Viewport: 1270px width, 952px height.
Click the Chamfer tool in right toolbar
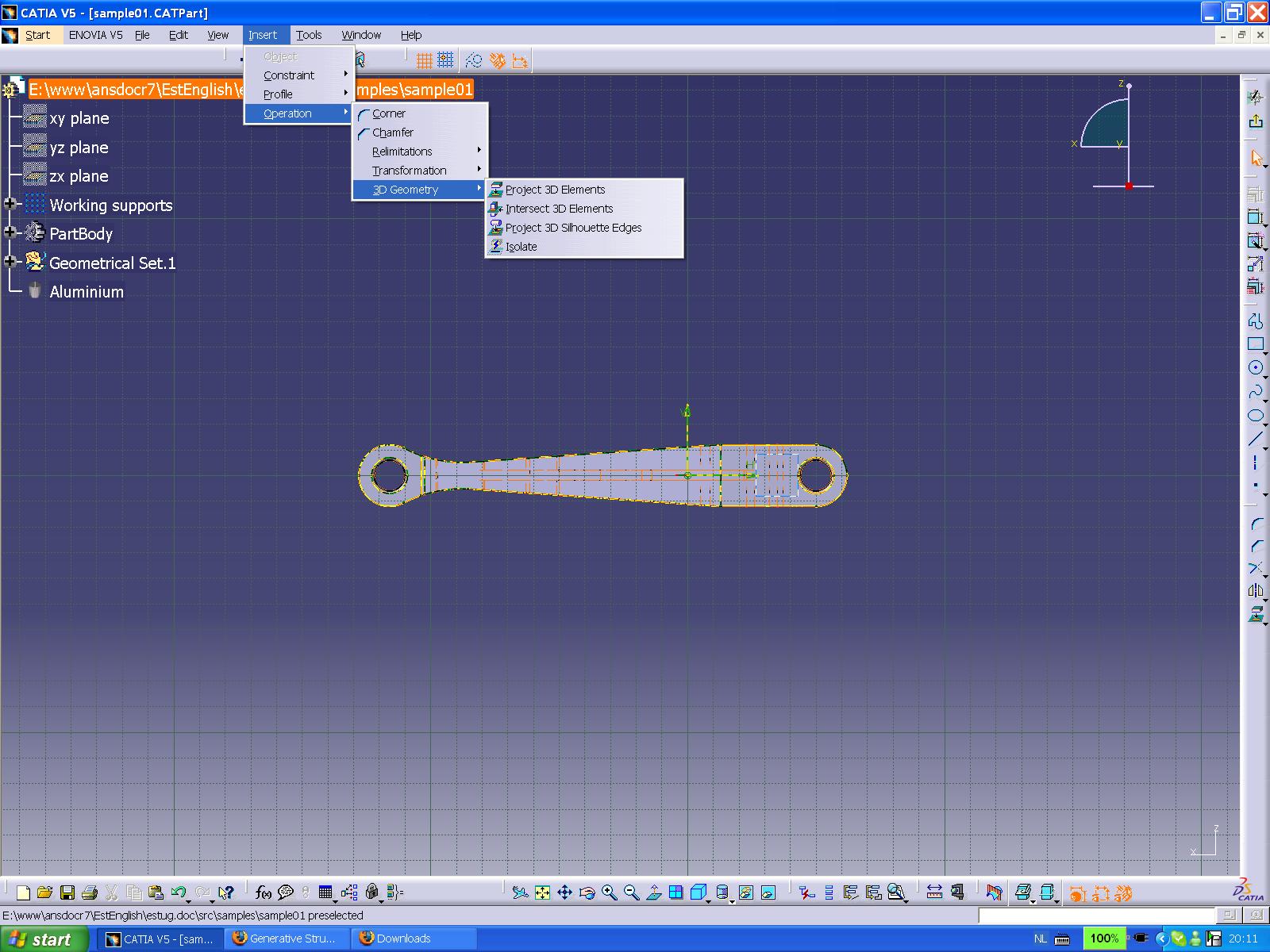pos(1256,546)
